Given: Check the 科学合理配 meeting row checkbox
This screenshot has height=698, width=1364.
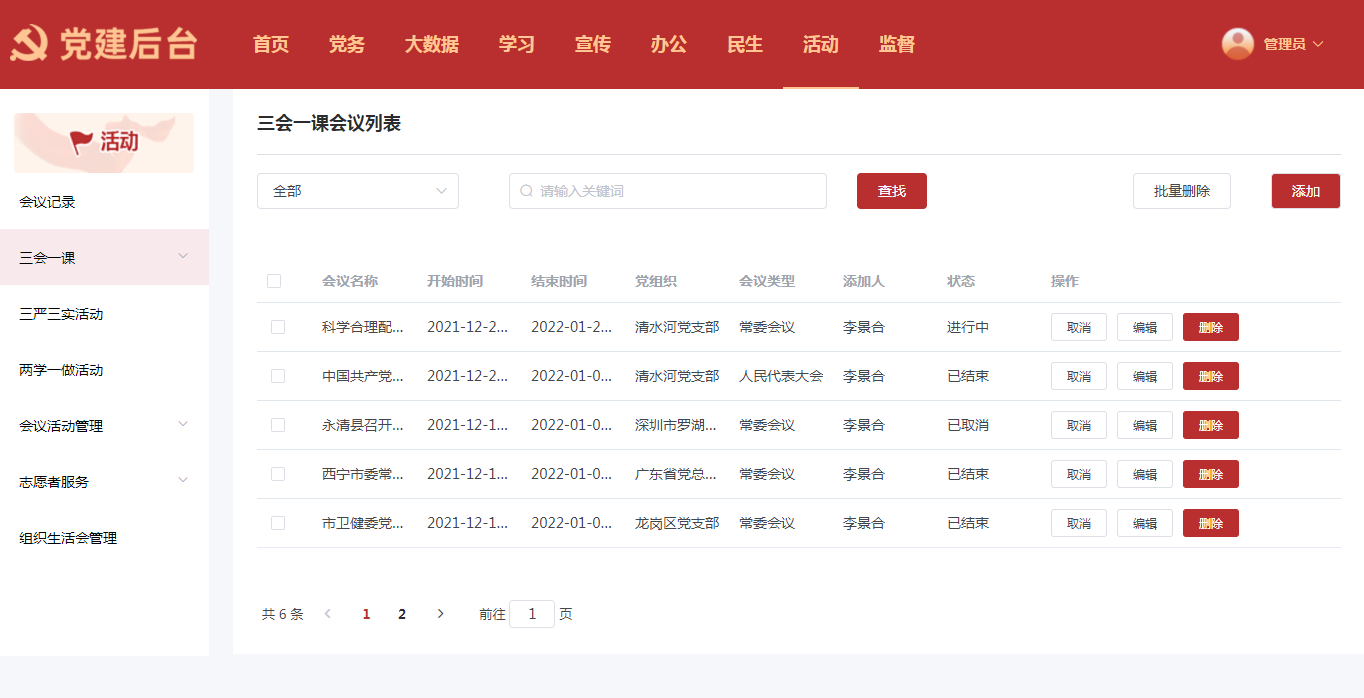Looking at the screenshot, I should coord(278,327).
